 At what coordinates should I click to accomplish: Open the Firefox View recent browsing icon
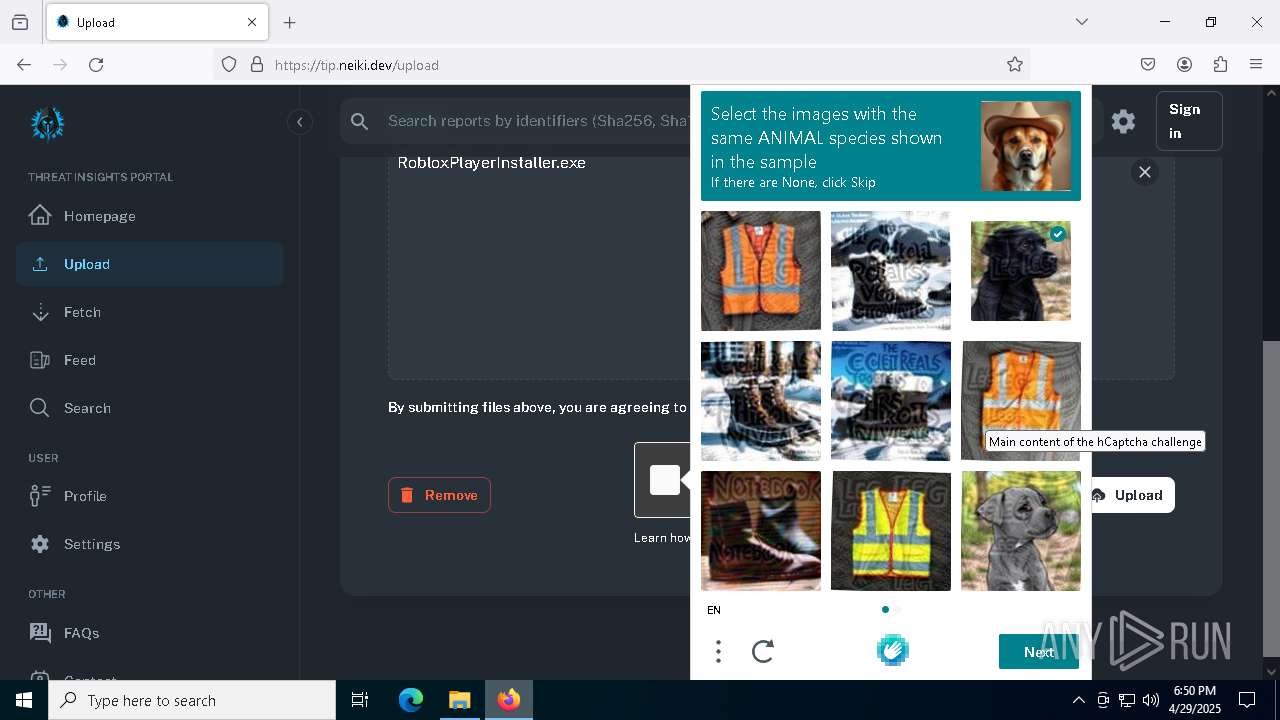tap(20, 22)
